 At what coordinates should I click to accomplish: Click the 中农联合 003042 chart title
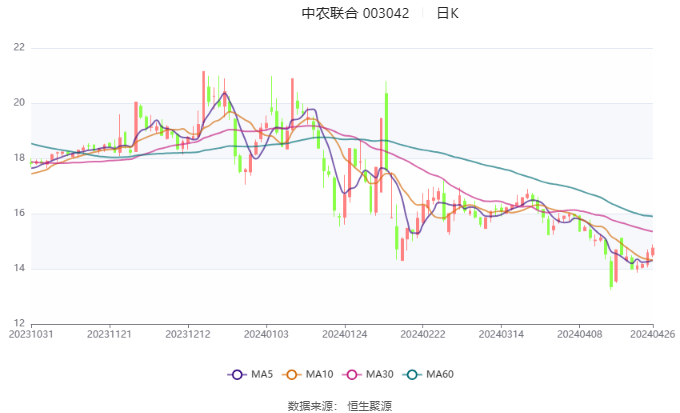355,14
